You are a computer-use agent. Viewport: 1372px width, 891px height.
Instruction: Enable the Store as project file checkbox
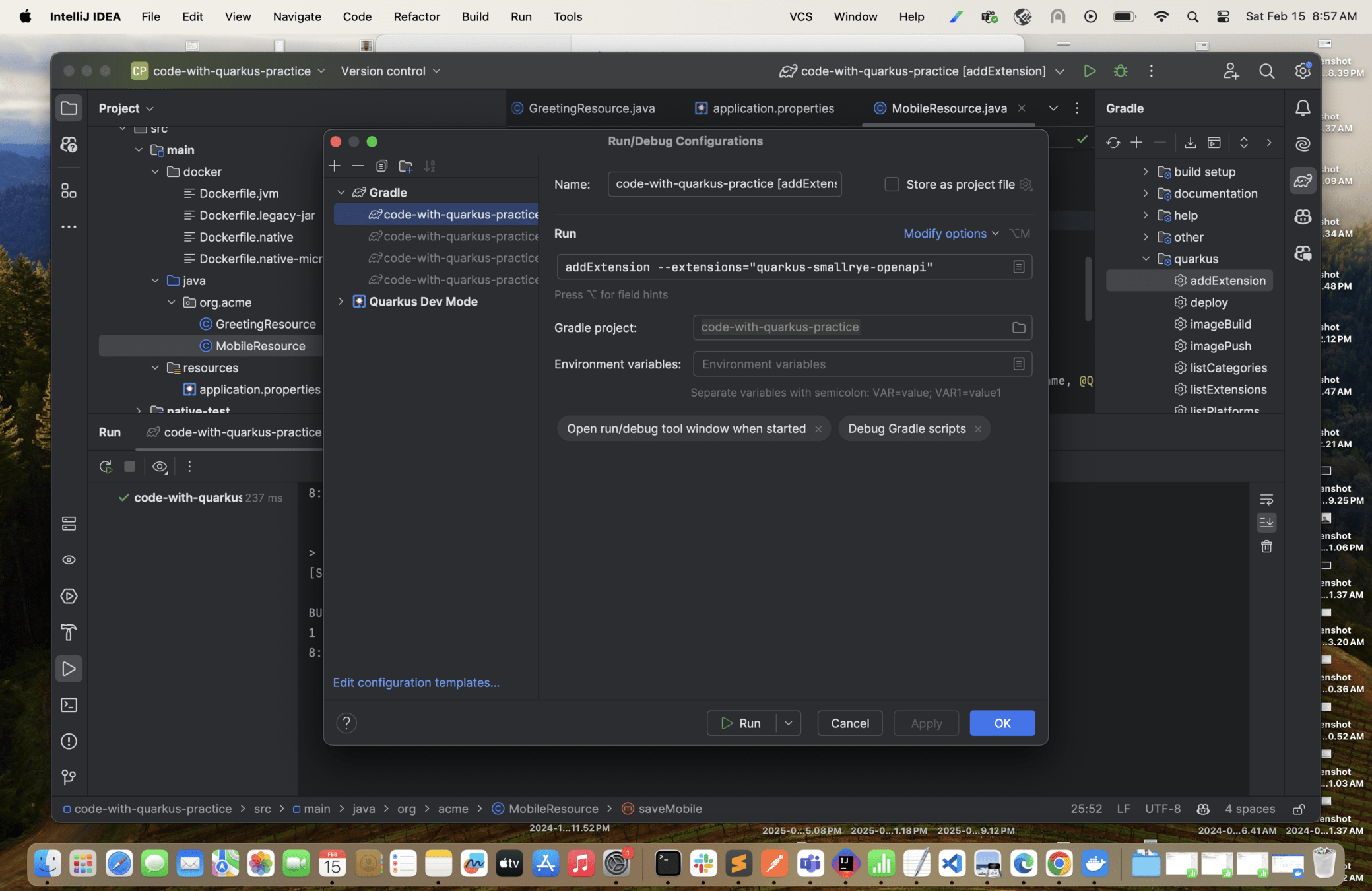(892, 185)
